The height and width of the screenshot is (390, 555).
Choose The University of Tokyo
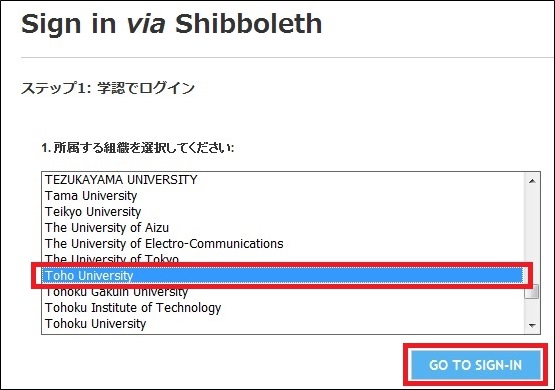(282, 259)
